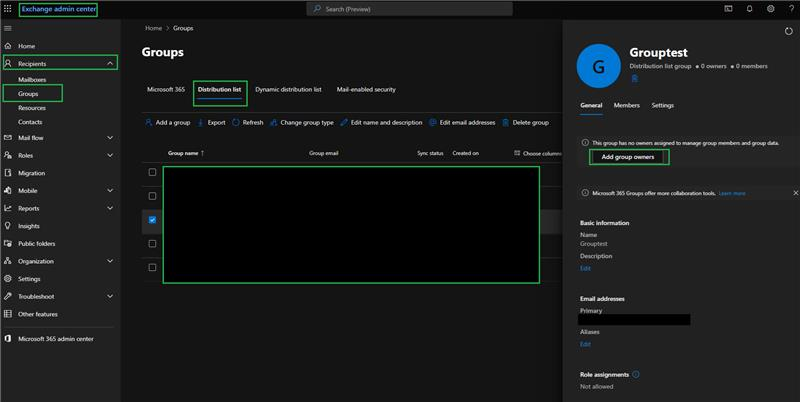Image resolution: width=800 pixels, height=402 pixels.
Task: Expand the Mail flow chevron
Action: point(110,138)
